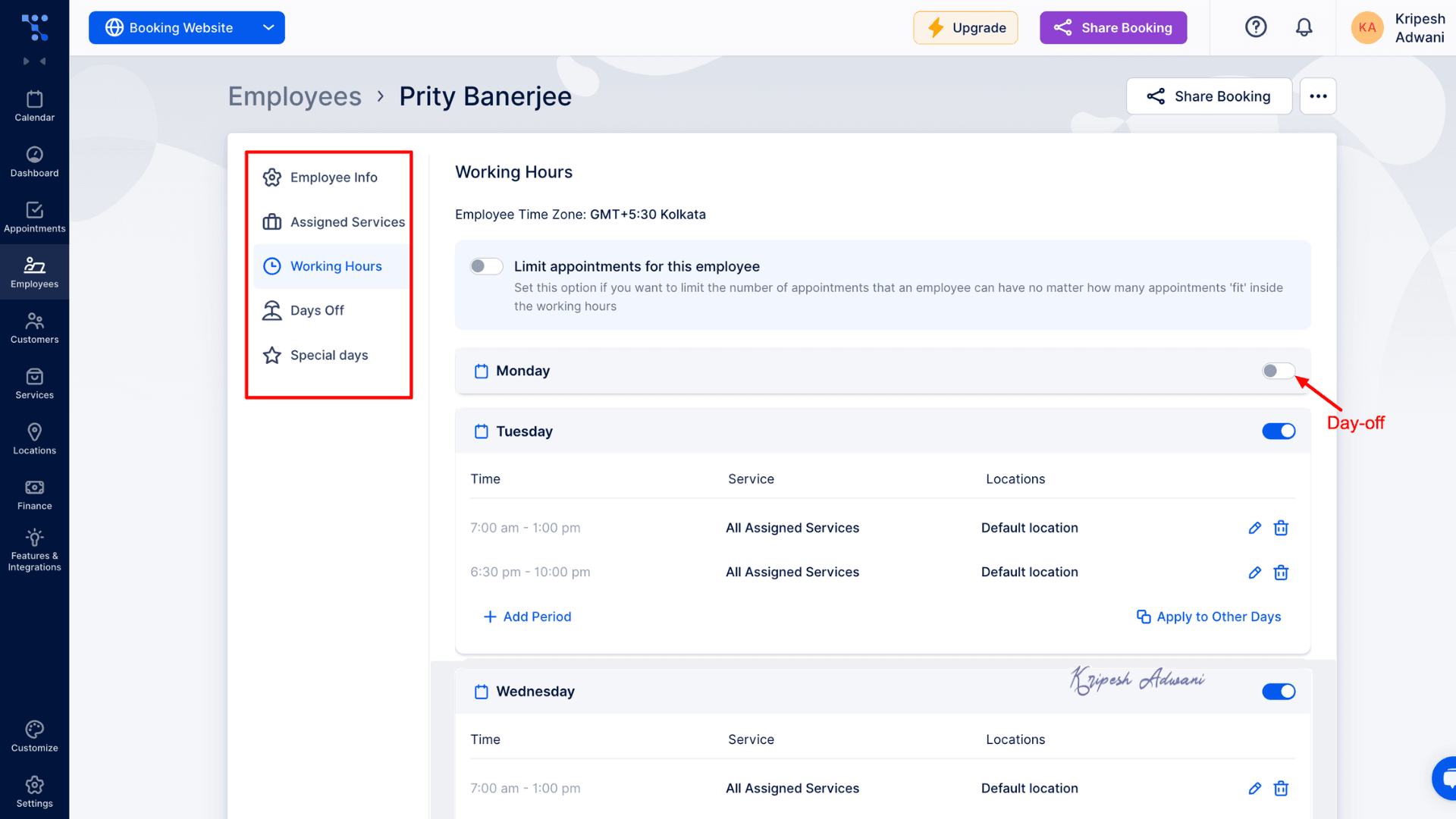Click the Booking Website button
The width and height of the screenshot is (1456, 819).
coord(187,27)
